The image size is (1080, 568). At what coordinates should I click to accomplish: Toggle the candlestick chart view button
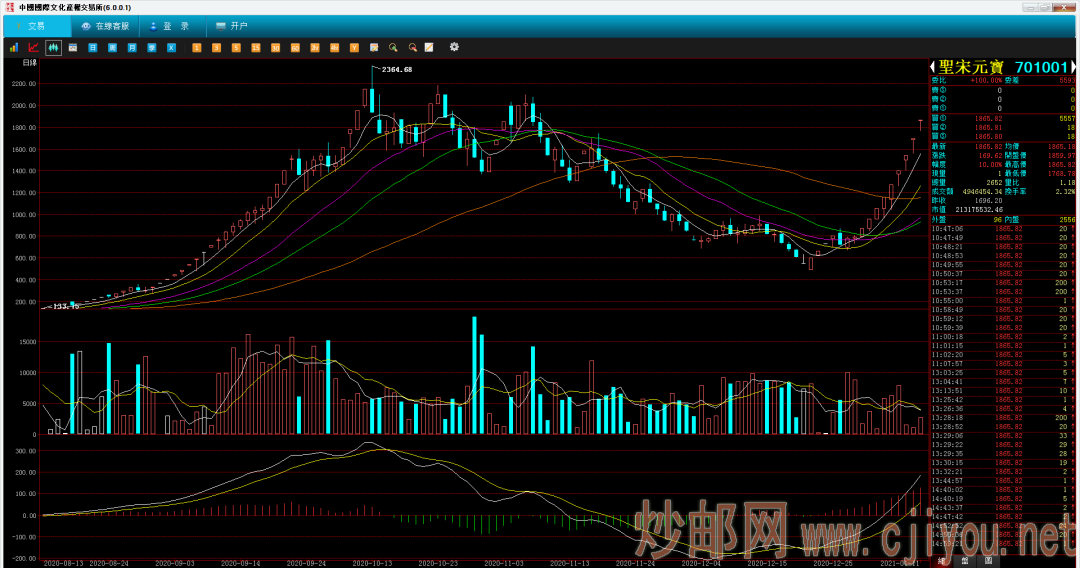(53, 47)
